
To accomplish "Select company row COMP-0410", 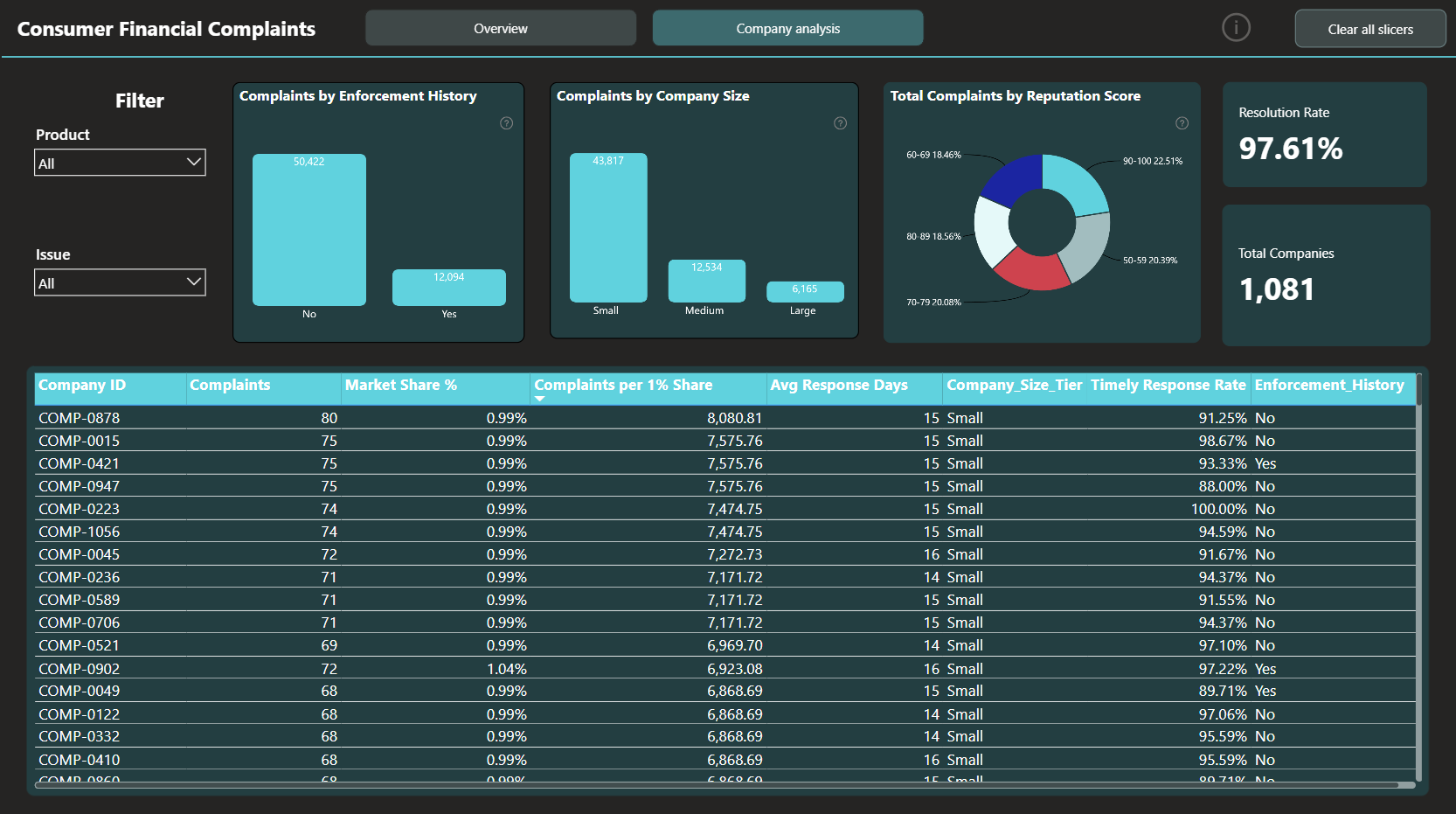I will 725,760.
